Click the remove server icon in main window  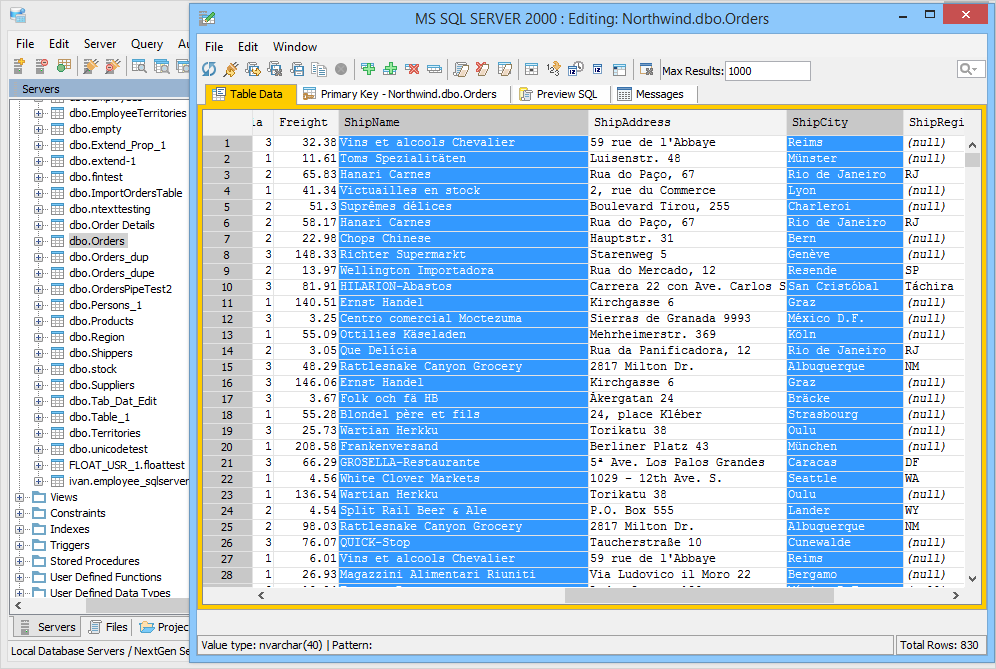coord(41,65)
